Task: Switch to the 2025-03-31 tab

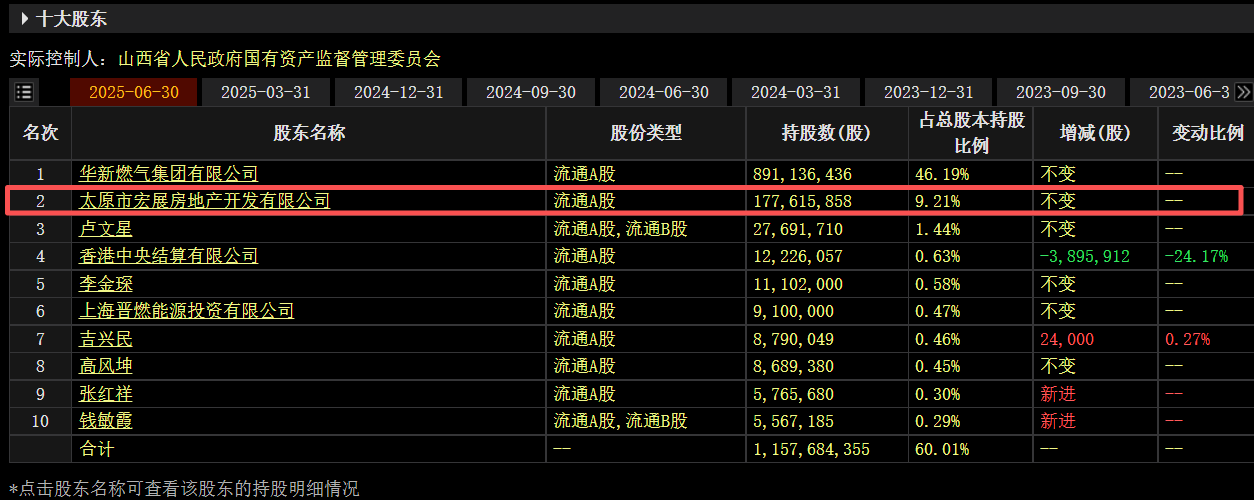Action: pos(266,92)
